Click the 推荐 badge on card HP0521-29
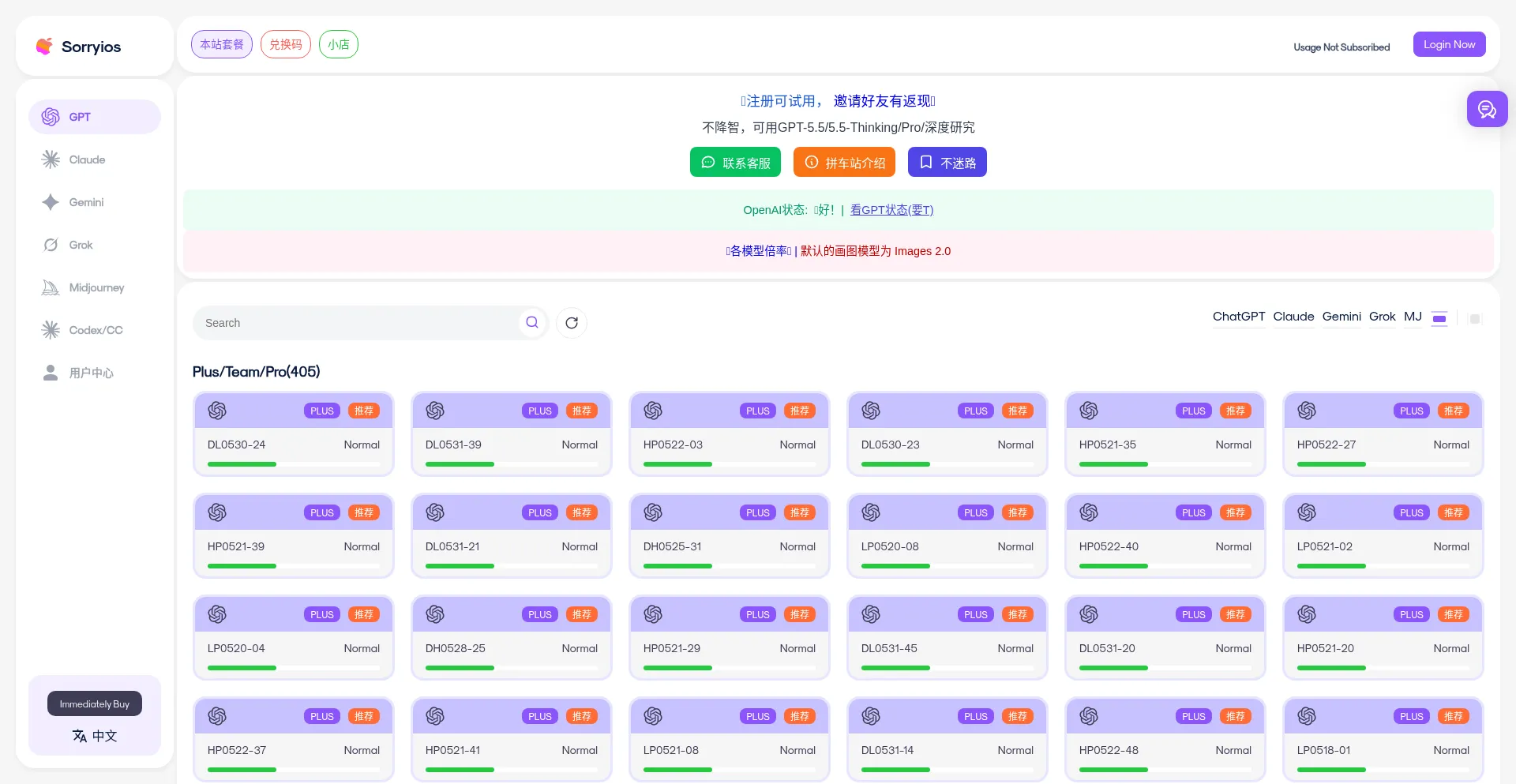This screenshot has height=784, width=1516. [x=800, y=614]
